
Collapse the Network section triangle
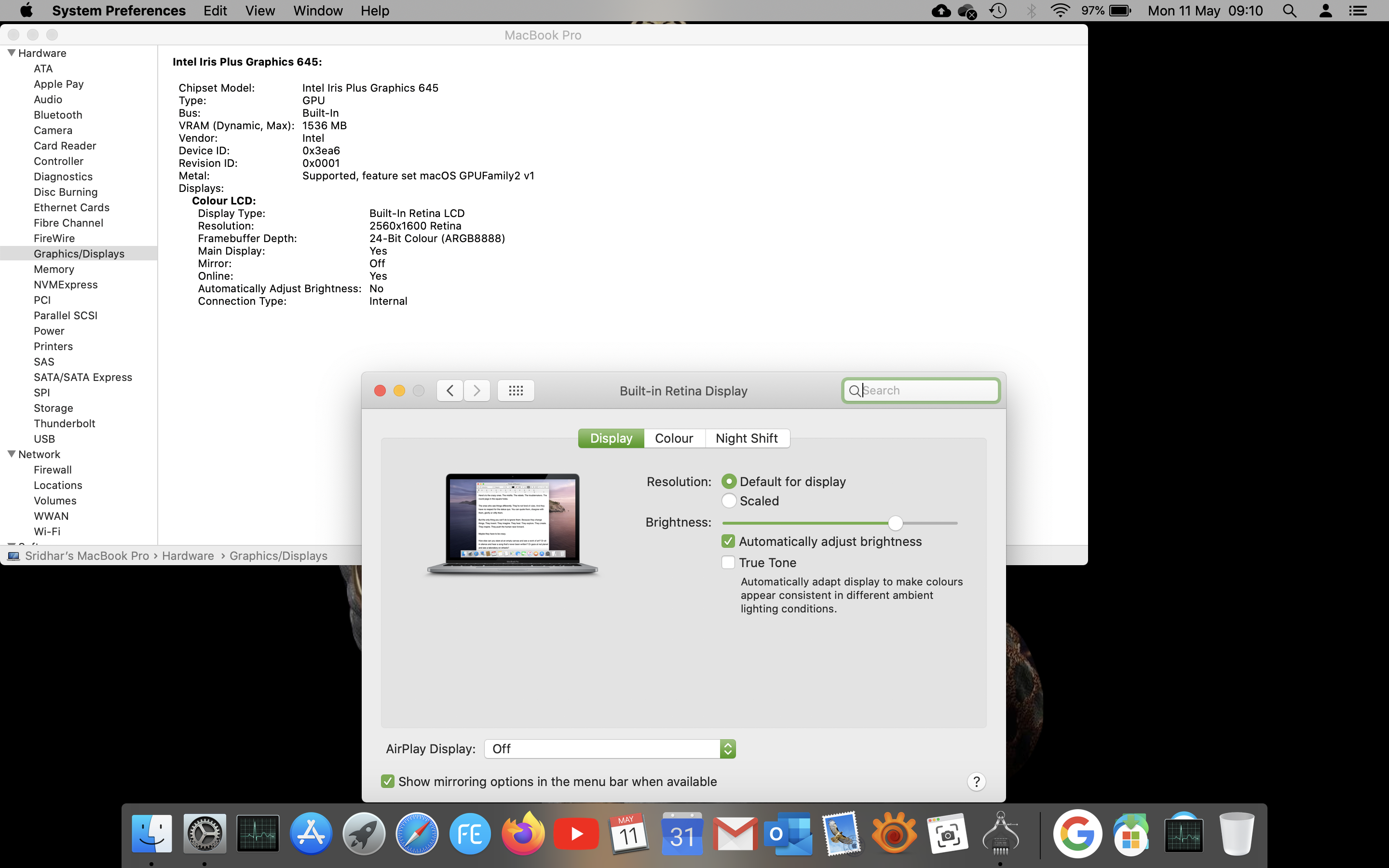pyautogui.click(x=12, y=454)
